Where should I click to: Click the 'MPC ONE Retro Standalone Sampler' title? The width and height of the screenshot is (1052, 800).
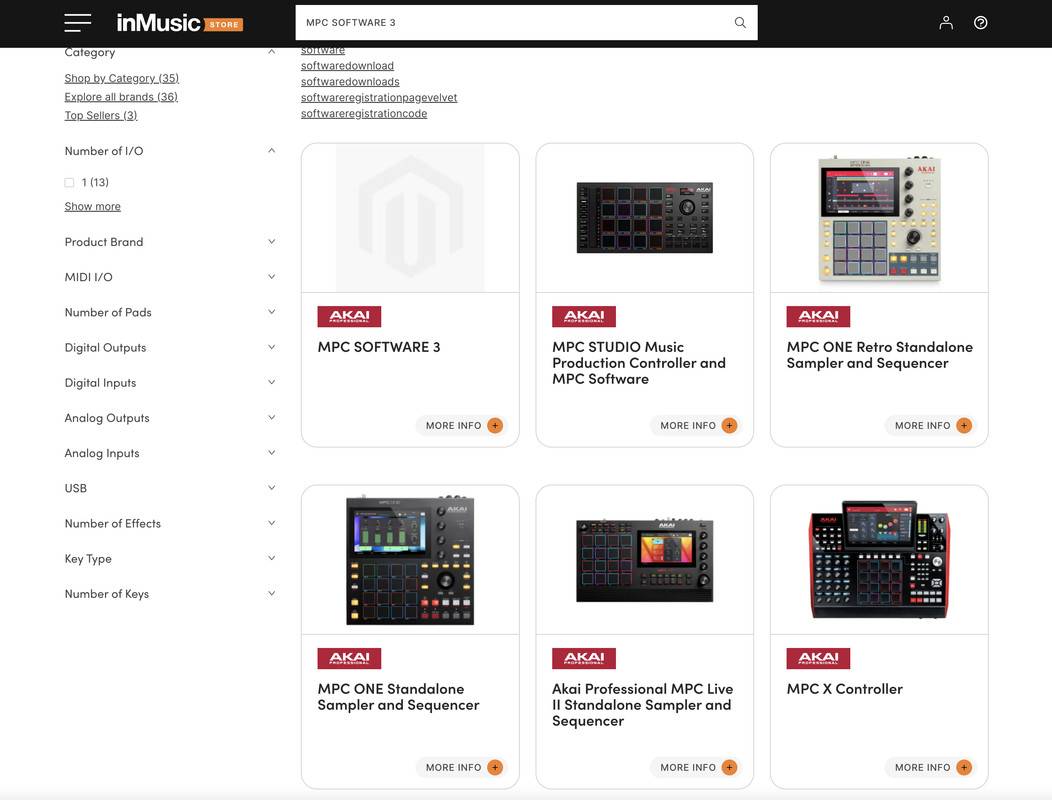880,355
